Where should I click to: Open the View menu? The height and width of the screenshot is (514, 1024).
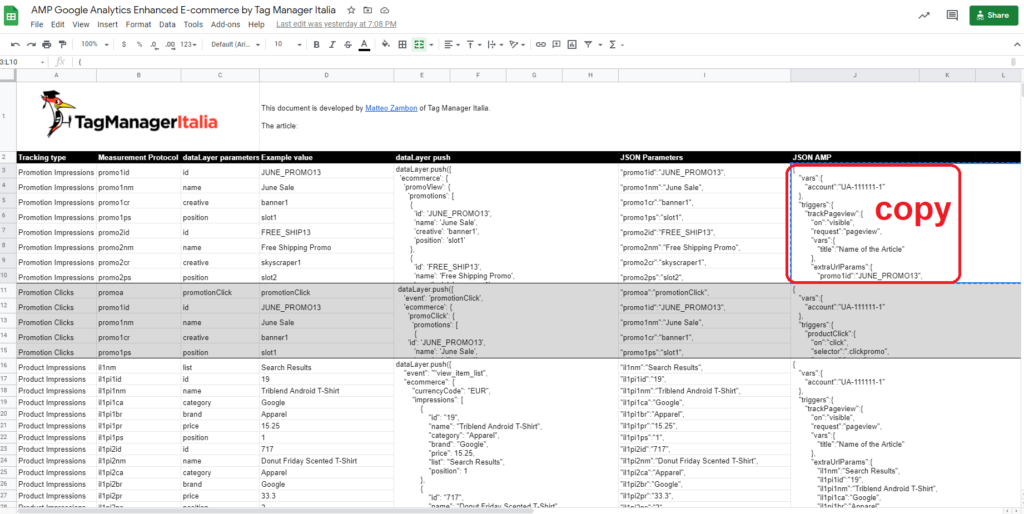(x=81, y=24)
